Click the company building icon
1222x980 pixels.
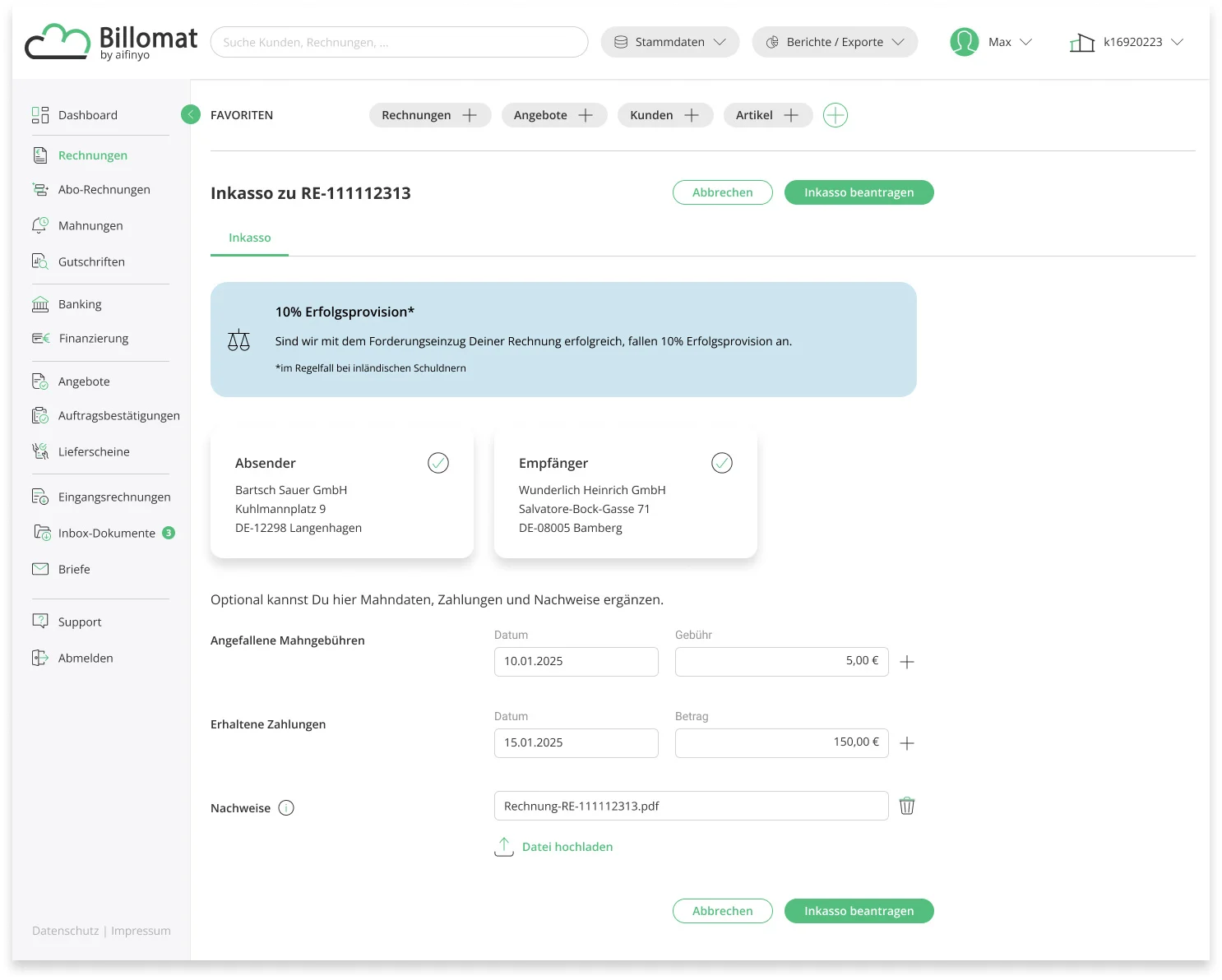[1081, 43]
